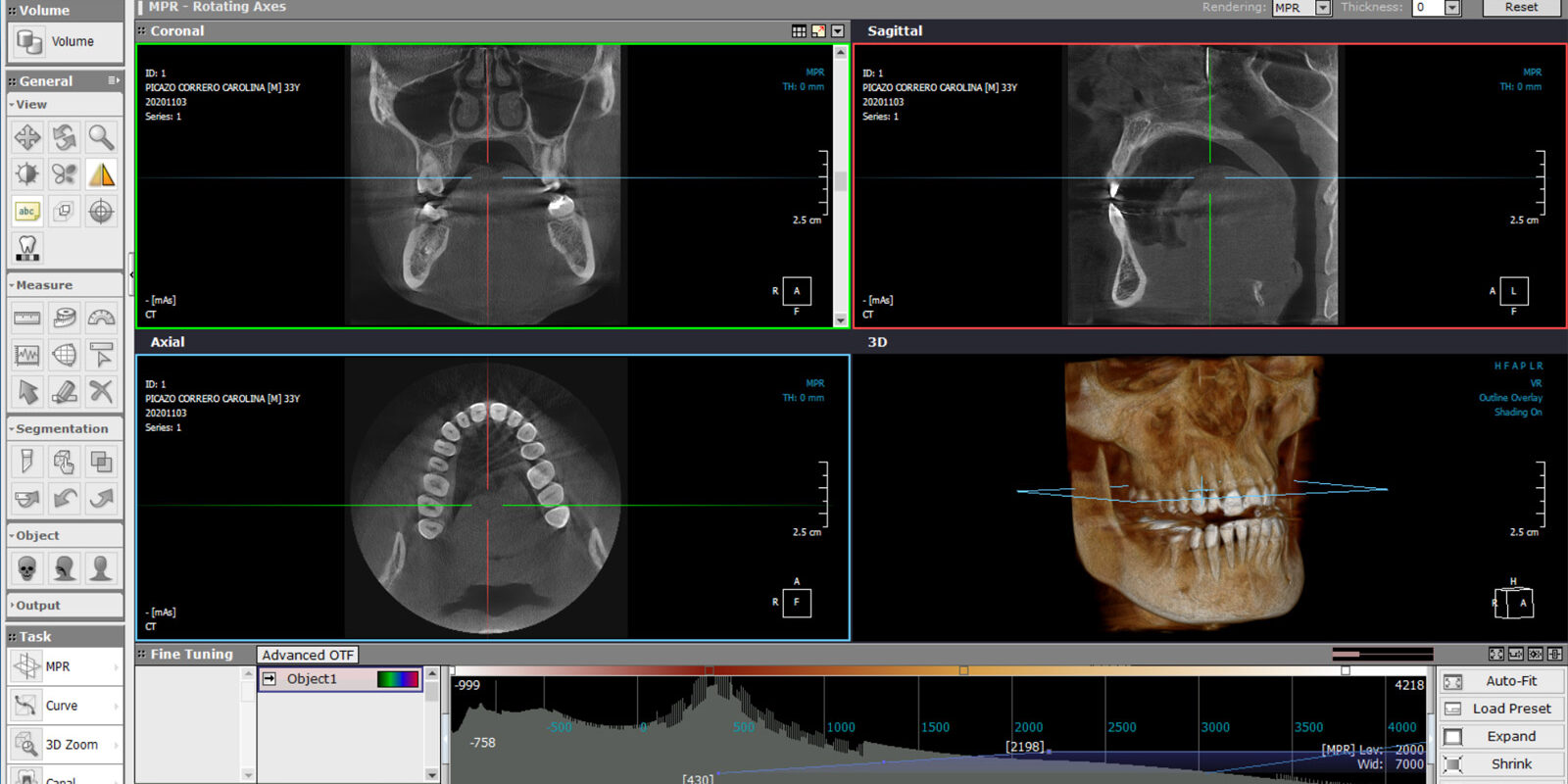Click the crosshair target icon
The width and height of the screenshot is (1568, 784).
point(102,211)
